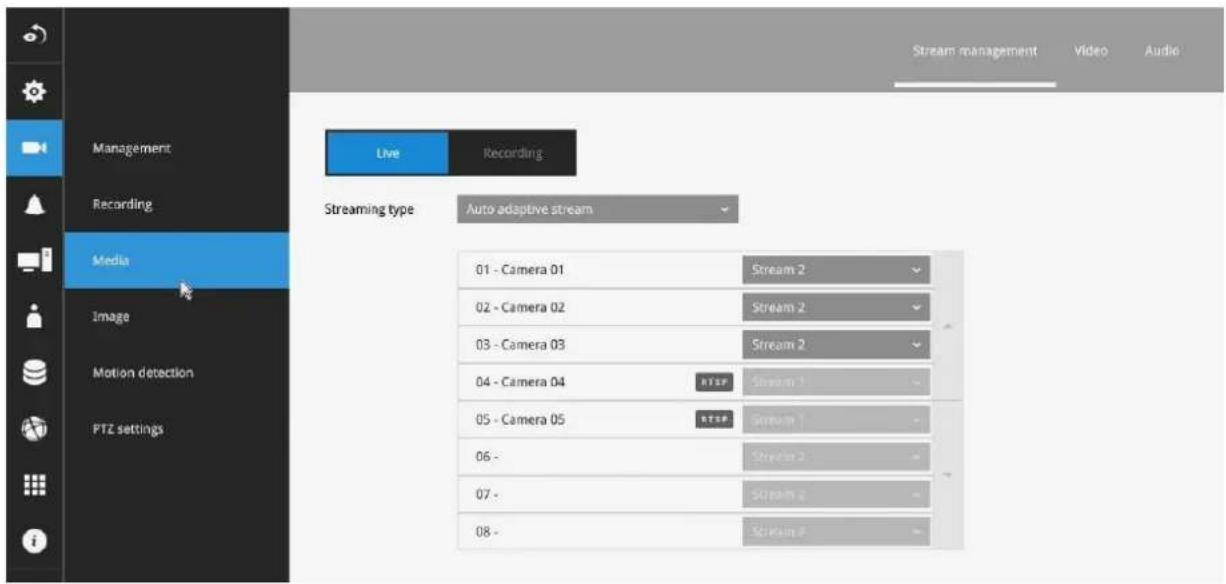This screenshot has height=584, width=1226.
Task: Open the network globe icon
Action: pos(33,428)
